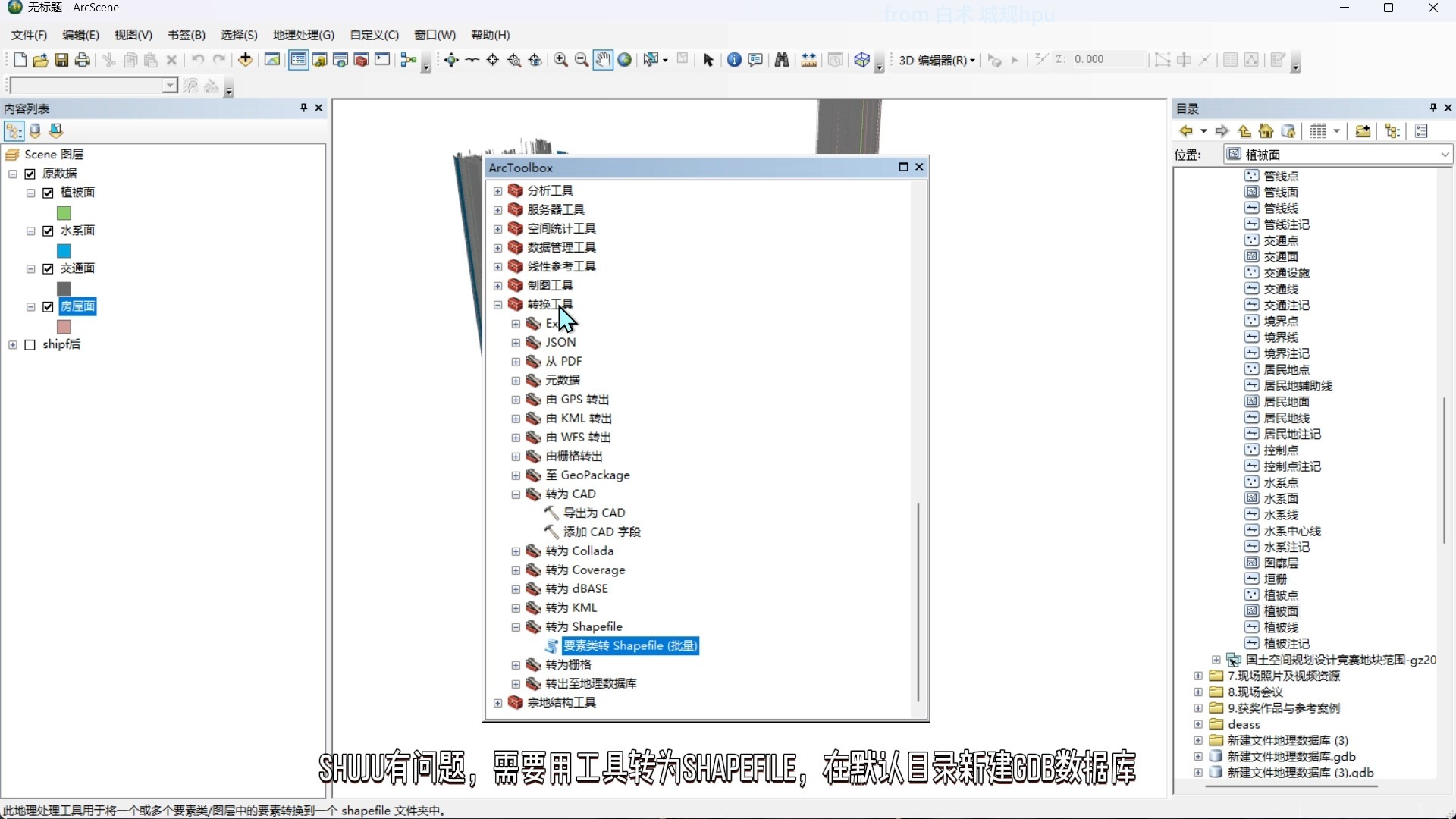Toggle the 水系面 layer visibility checkbox
The height and width of the screenshot is (819, 1456).
[49, 231]
